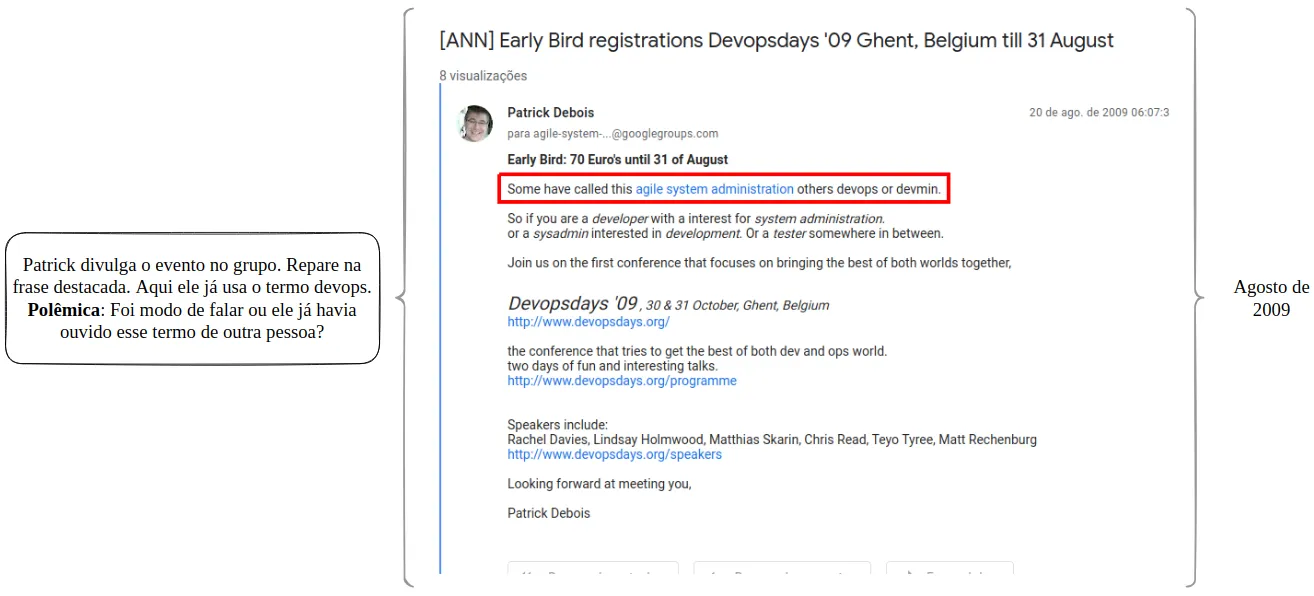The height and width of the screenshot is (596, 1314).
Task: Click the line 'So if you are a developer'
Action: pos(696,218)
